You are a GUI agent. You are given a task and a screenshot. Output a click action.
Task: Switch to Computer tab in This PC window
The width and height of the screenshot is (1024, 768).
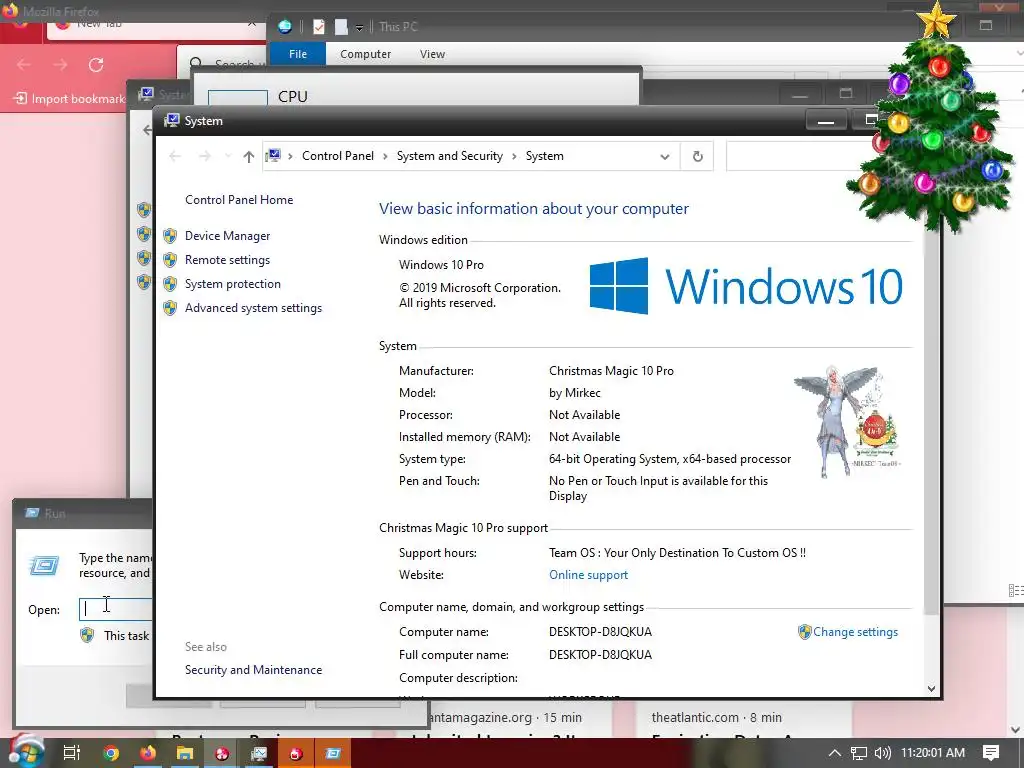(x=365, y=54)
